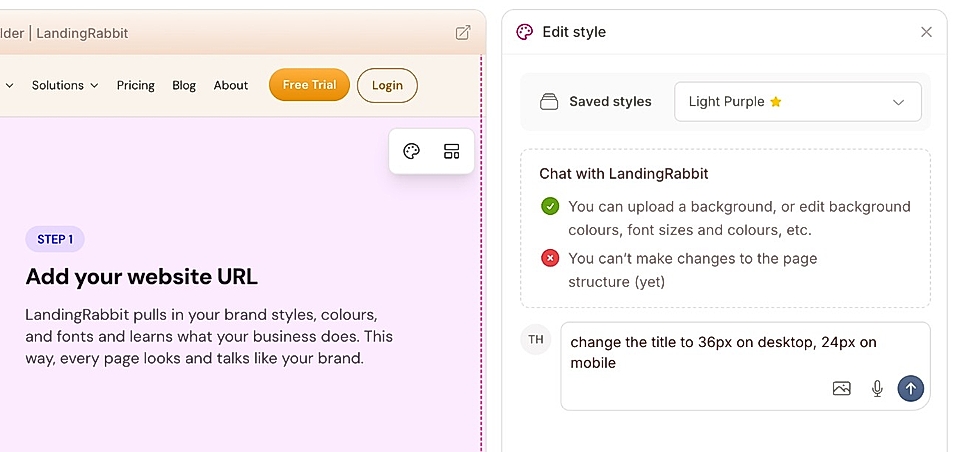Click the Saved styles label

[x=610, y=102]
